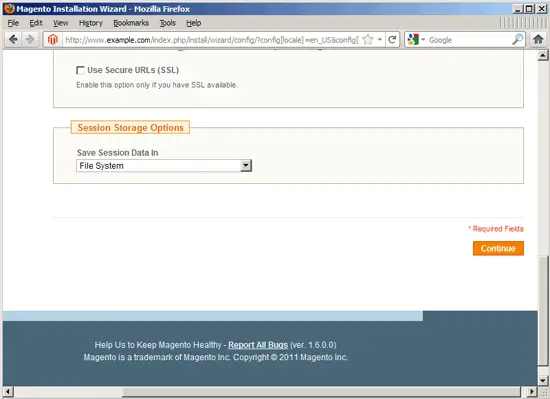Screen dimensions: 550x399
Task: Open the File menu
Action: click(x=13, y=23)
